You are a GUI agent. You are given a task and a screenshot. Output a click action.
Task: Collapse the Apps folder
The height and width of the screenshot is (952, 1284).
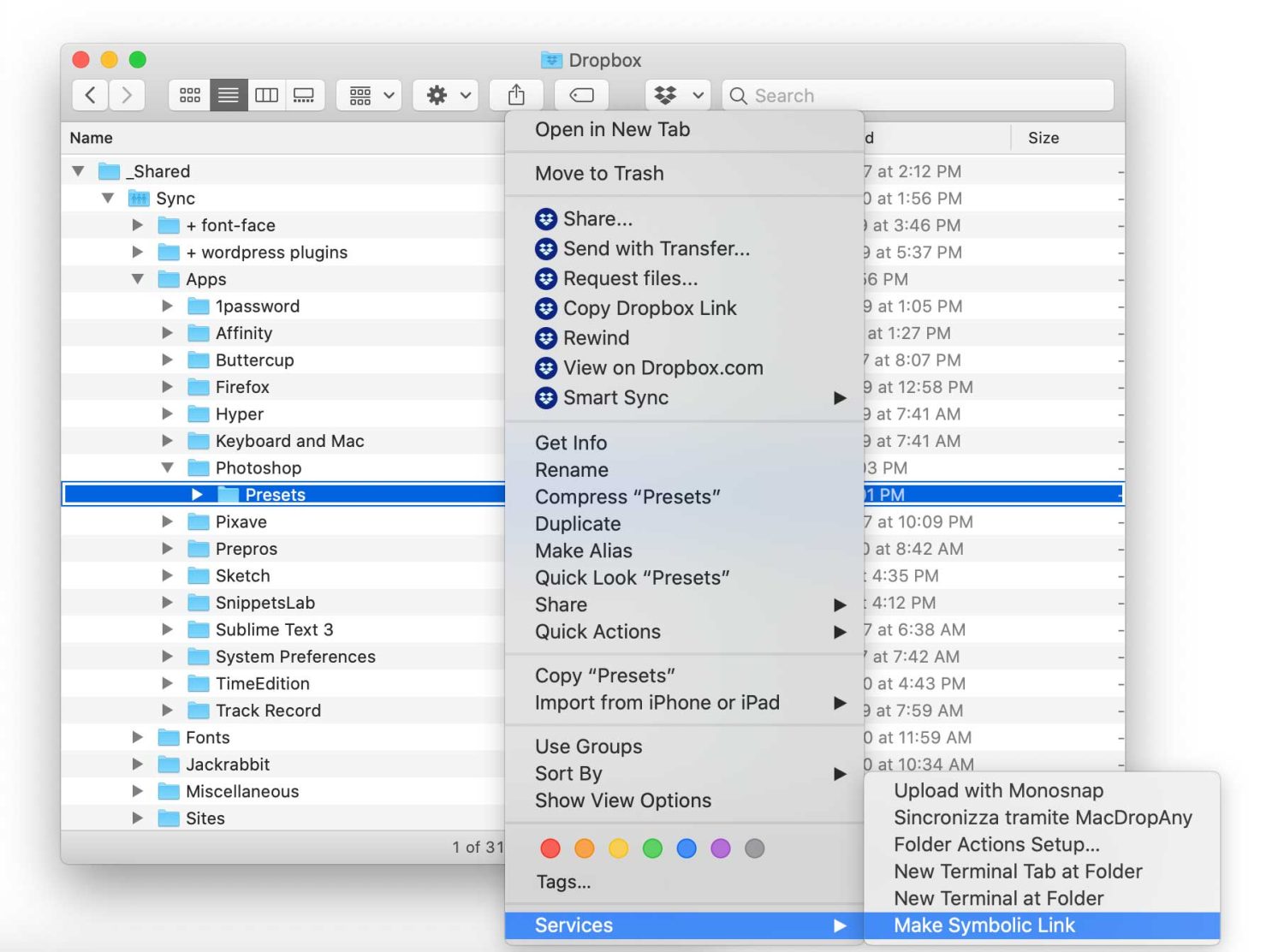[137, 278]
